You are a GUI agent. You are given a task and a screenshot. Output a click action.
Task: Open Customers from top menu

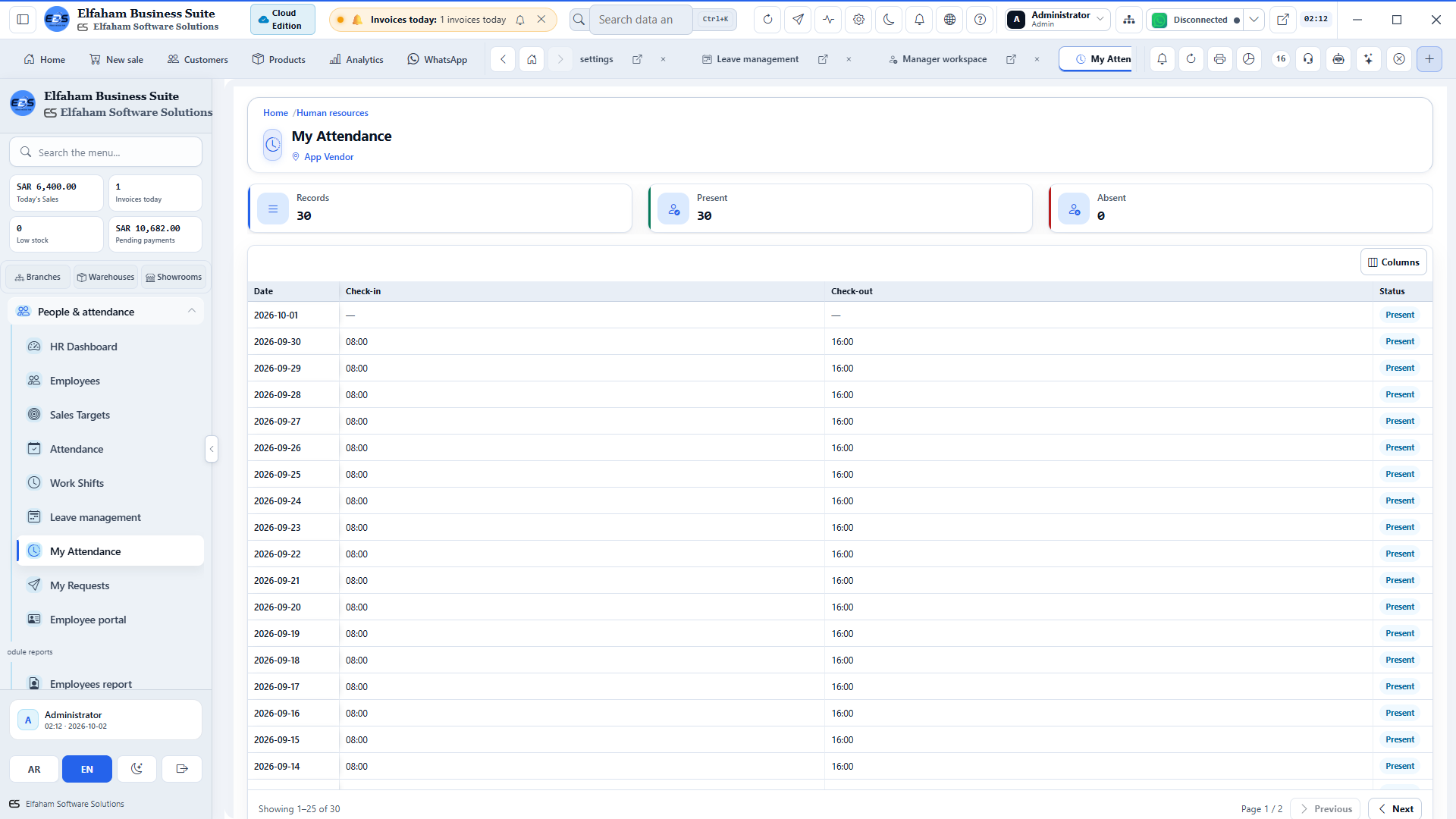tap(197, 59)
